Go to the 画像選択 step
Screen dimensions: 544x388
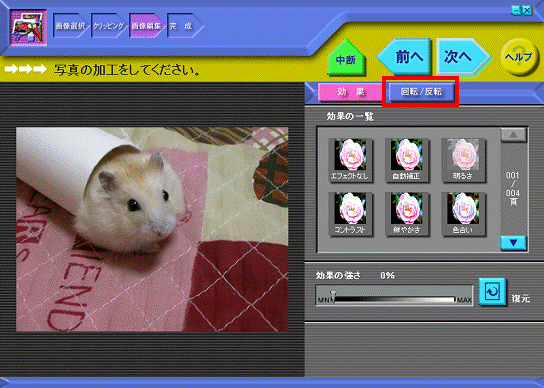click(x=70, y=26)
